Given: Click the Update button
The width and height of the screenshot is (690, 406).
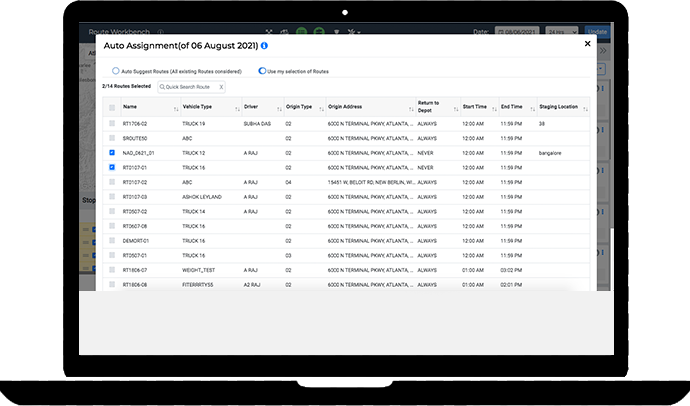Looking at the screenshot, I should (x=597, y=32).
